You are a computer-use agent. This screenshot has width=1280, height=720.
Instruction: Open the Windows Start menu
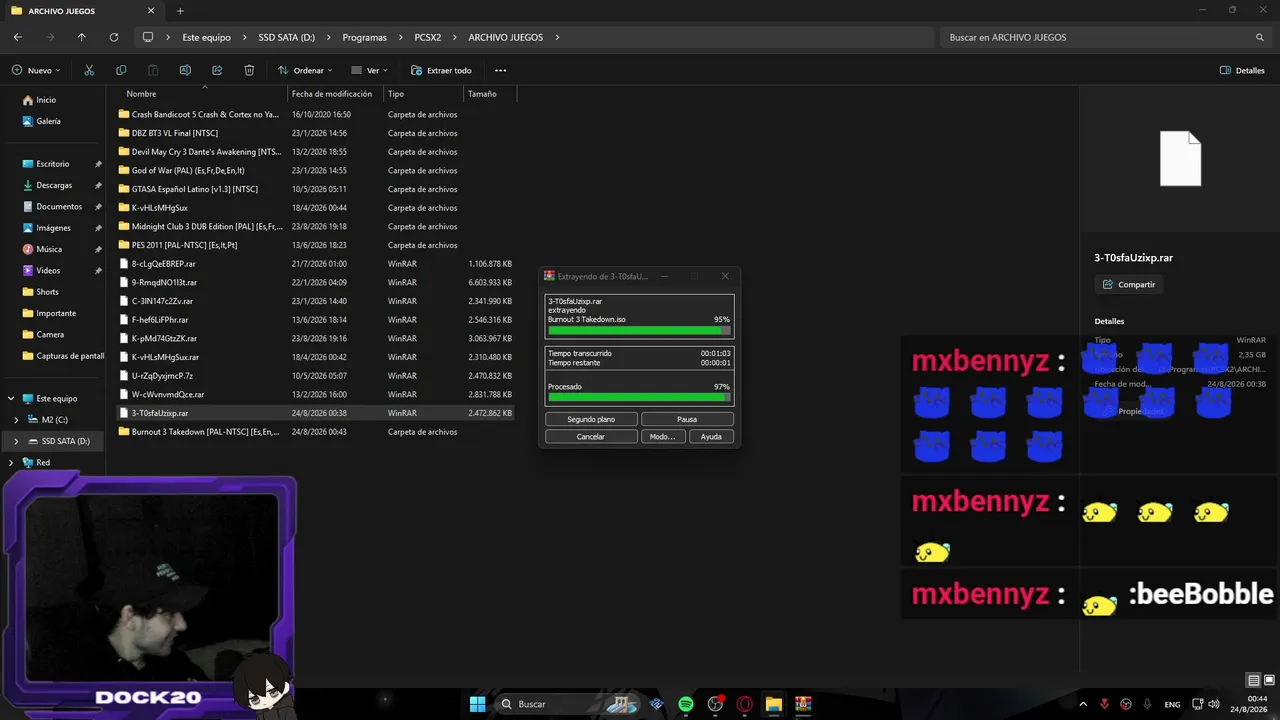click(x=478, y=704)
